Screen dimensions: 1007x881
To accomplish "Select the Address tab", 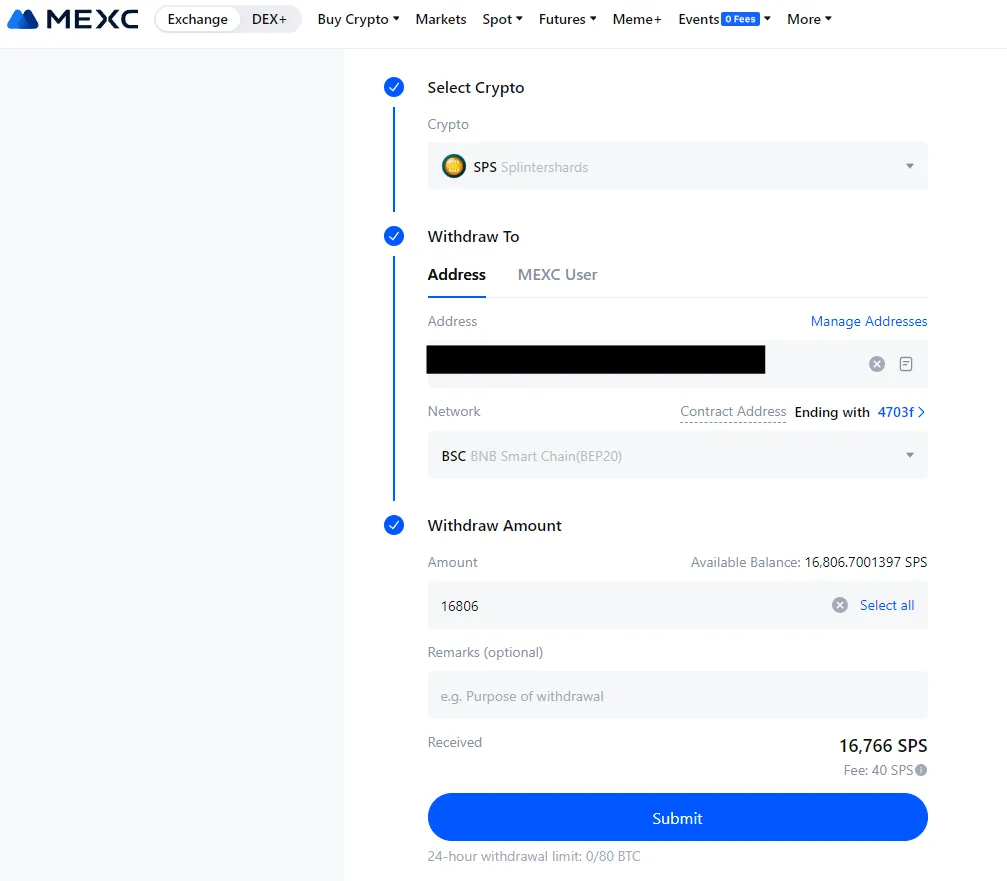I will coord(457,275).
